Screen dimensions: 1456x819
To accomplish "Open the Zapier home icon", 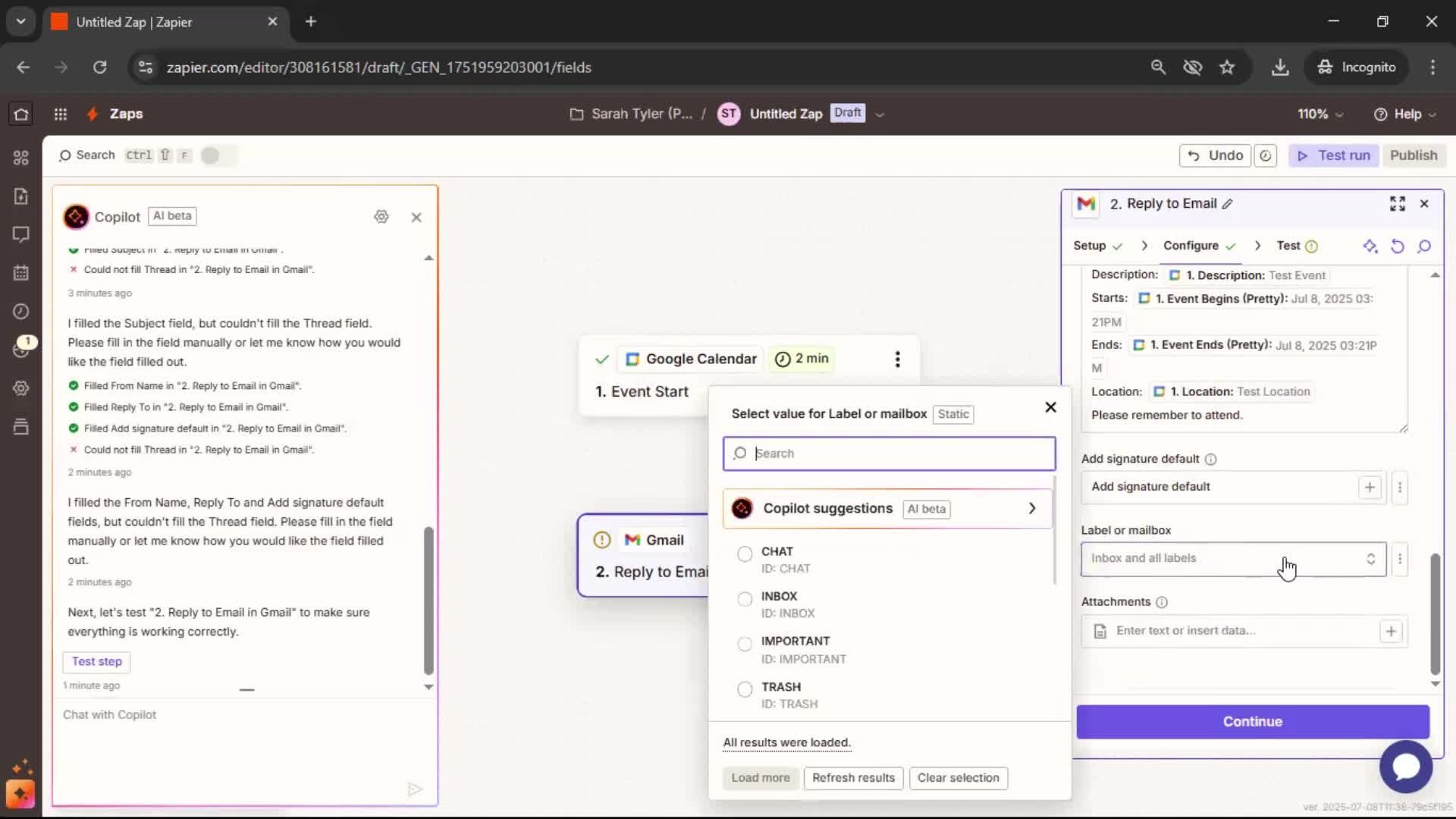I will pos(20,114).
